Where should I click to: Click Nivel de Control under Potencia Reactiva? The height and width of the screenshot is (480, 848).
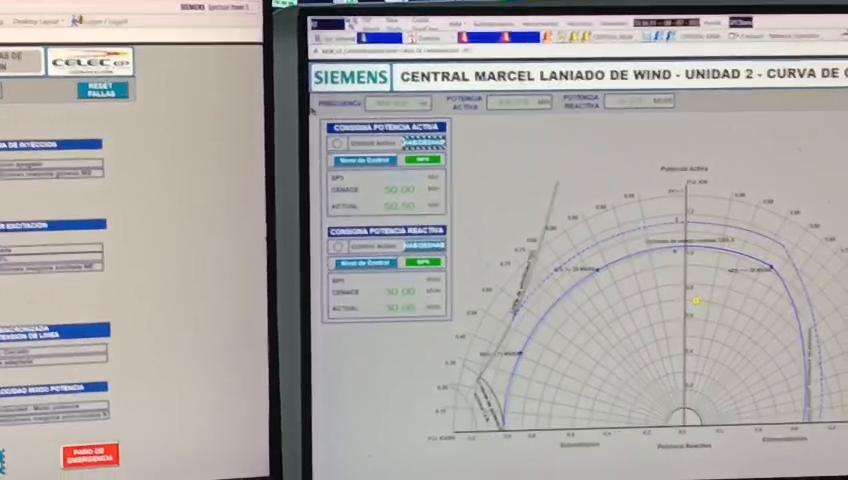point(366,263)
